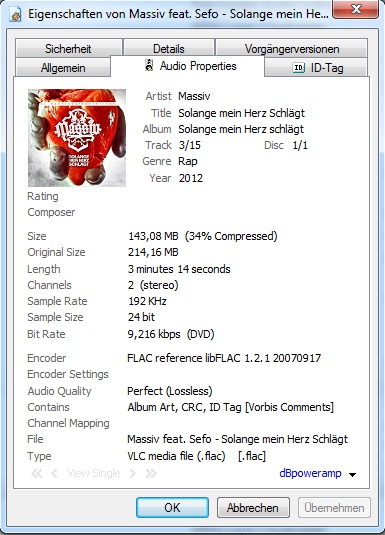385x535 pixels.
Task: Click the Channel Mapping label
Action: click(68, 423)
